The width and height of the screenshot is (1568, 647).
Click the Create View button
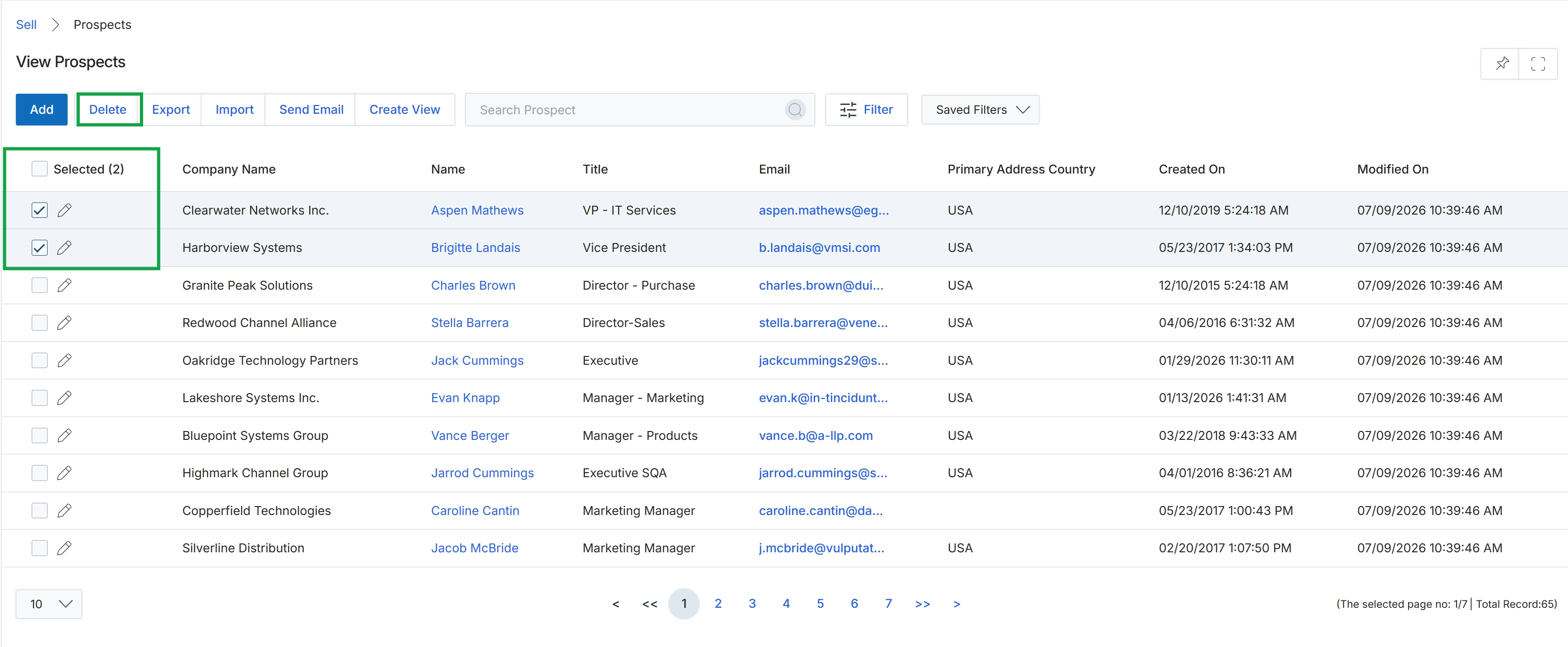(405, 110)
